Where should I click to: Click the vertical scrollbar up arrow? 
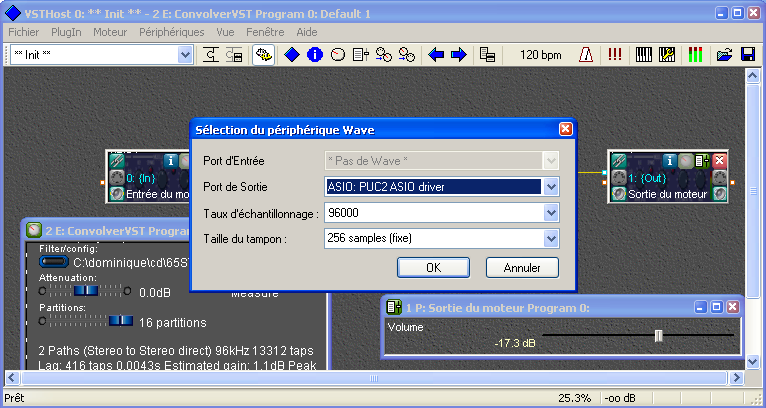click(x=752, y=76)
